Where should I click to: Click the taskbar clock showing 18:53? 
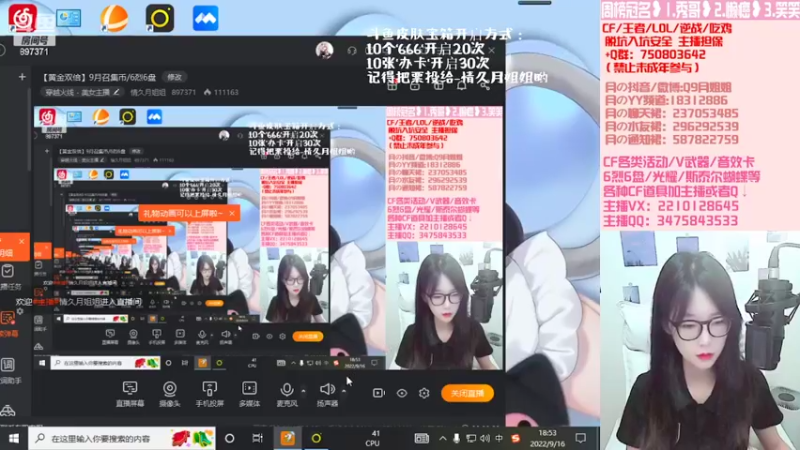tap(547, 438)
